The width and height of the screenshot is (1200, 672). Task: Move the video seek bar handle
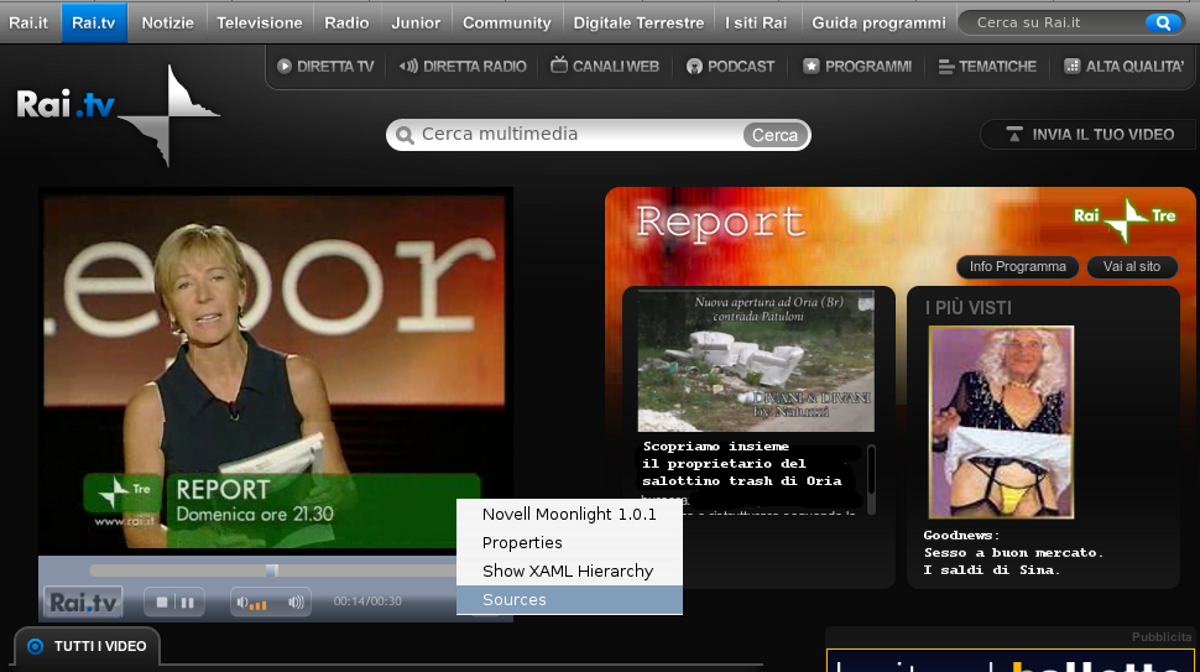tap(271, 570)
